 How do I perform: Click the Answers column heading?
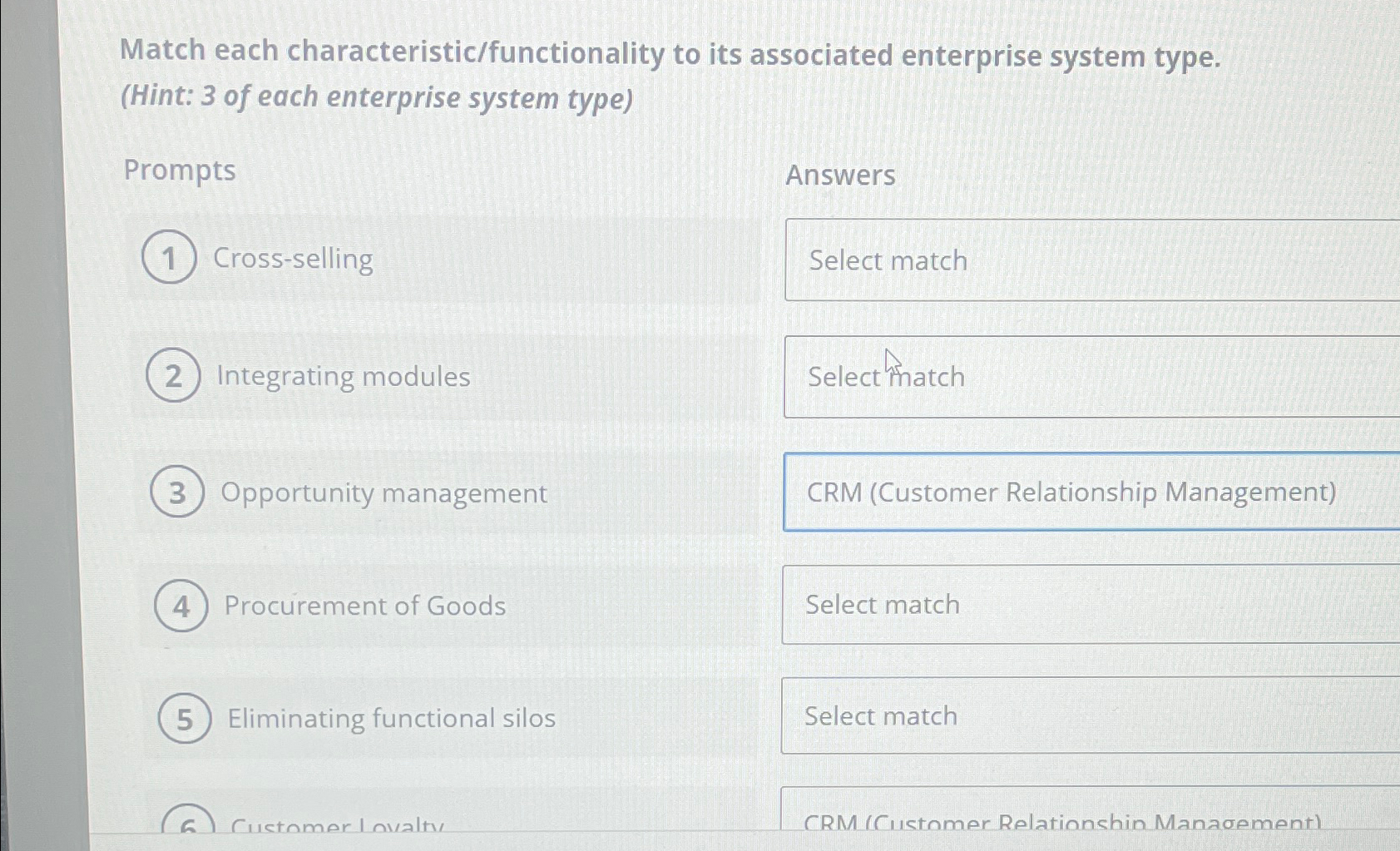(842, 176)
